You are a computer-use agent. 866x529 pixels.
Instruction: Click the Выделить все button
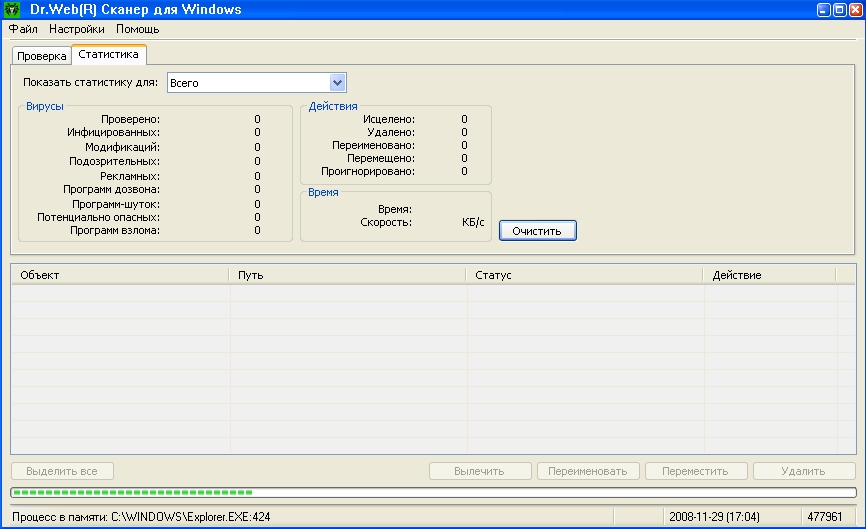click(x=62, y=471)
